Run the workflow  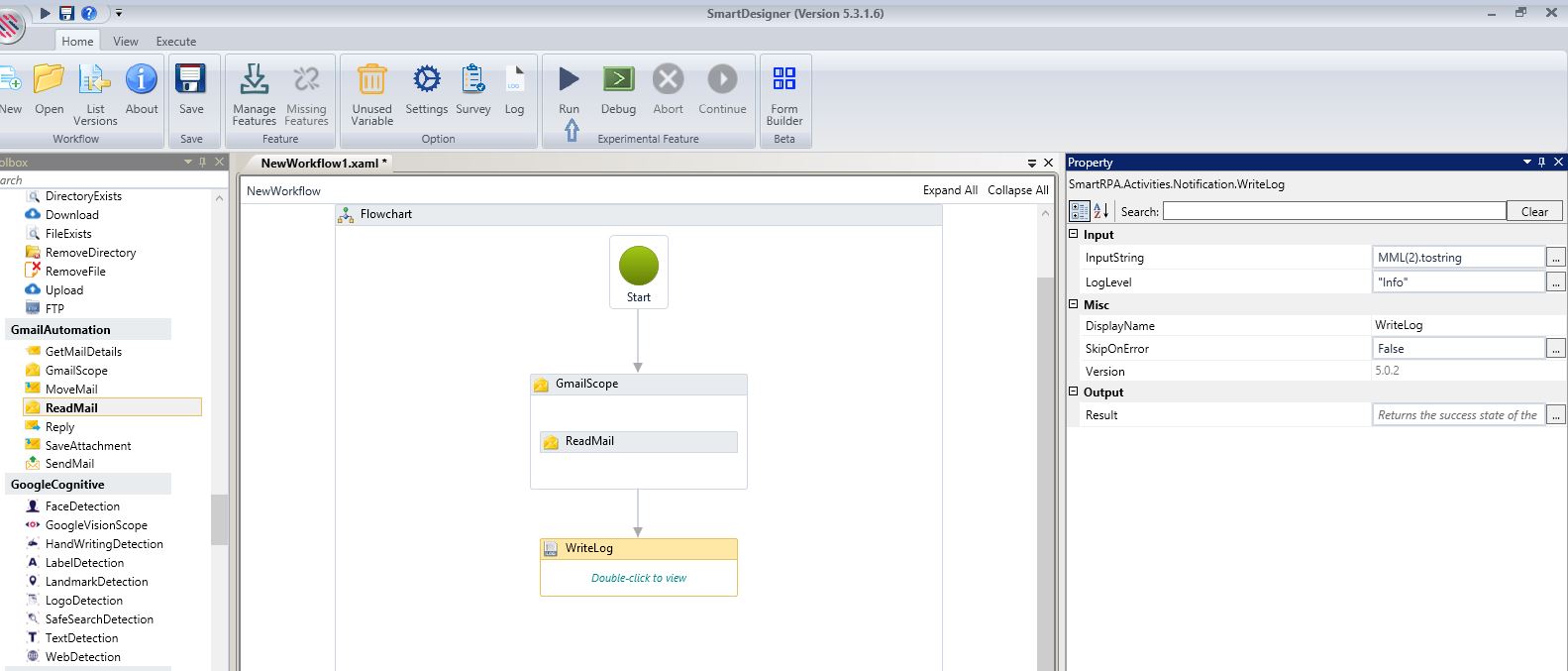(x=569, y=79)
